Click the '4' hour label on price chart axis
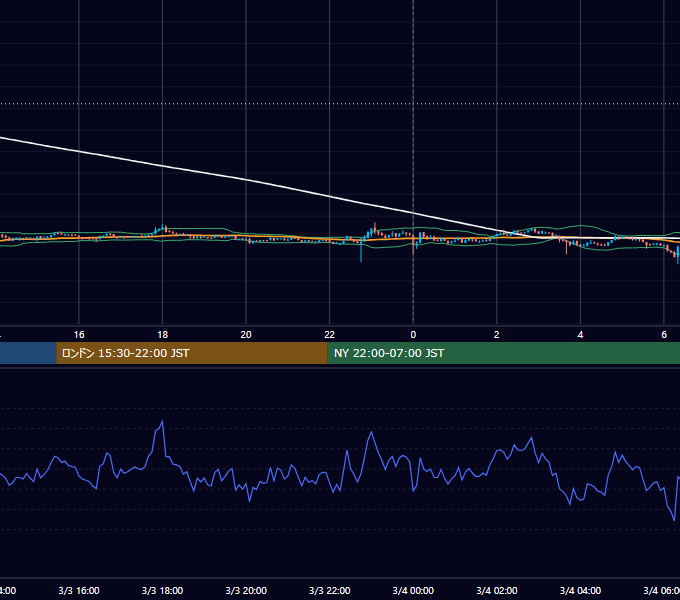Viewport: 680px width, 600px height. tap(580, 334)
